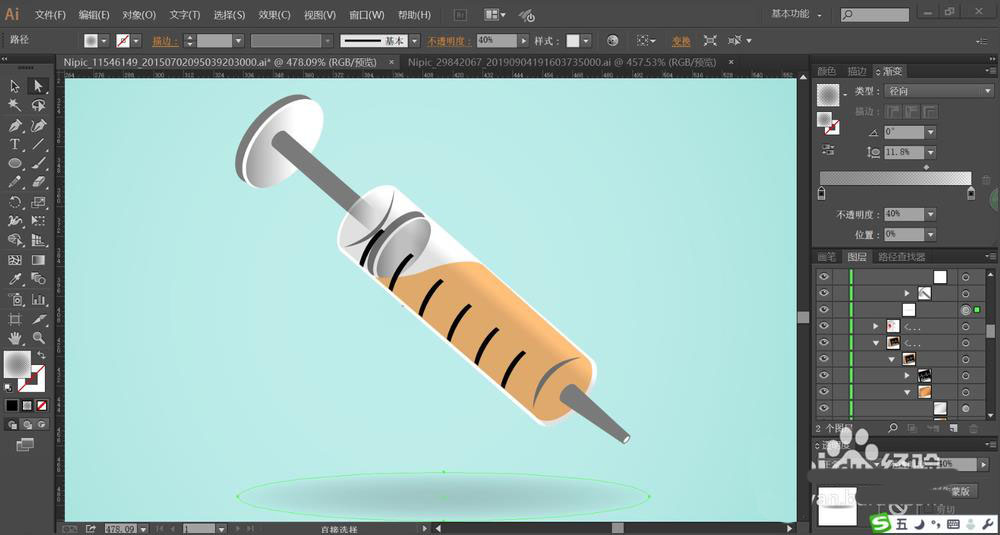Click the create new layer icon
1000x535 pixels.
coord(953,428)
